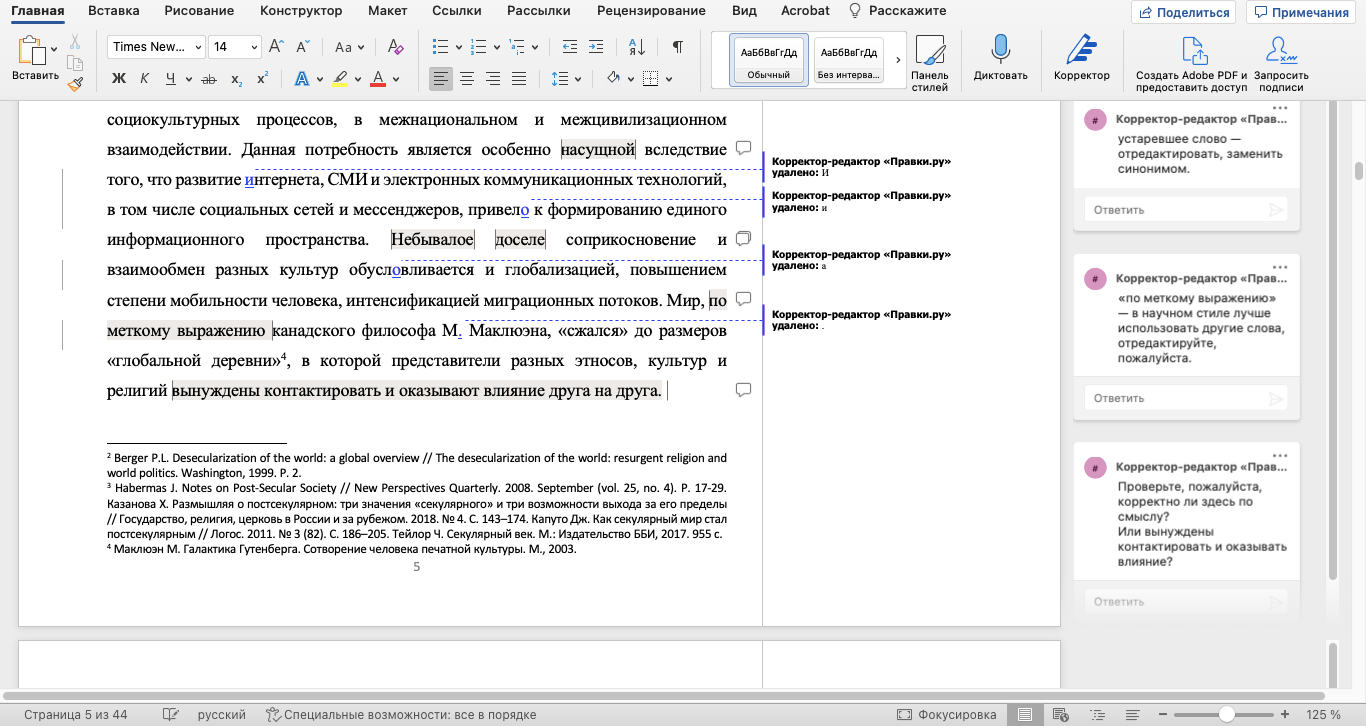This screenshot has height=726, width=1366.
Task: Expand the styles gallery arrow
Action: coord(898,60)
